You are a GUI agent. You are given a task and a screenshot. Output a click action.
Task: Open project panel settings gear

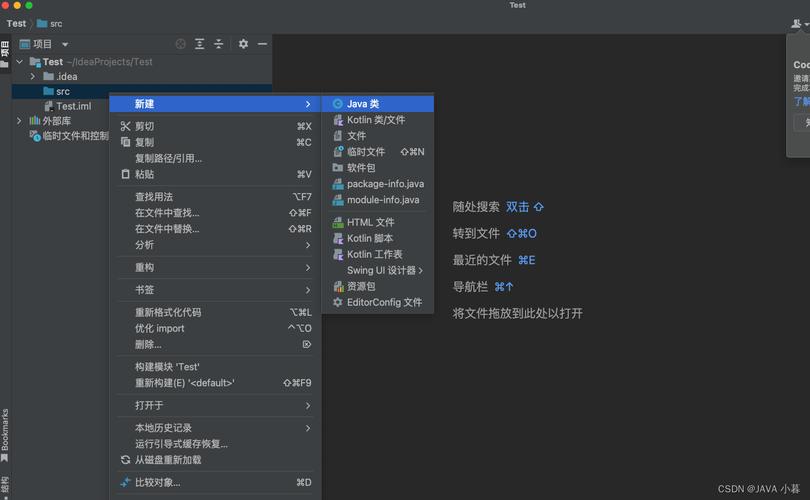(243, 44)
